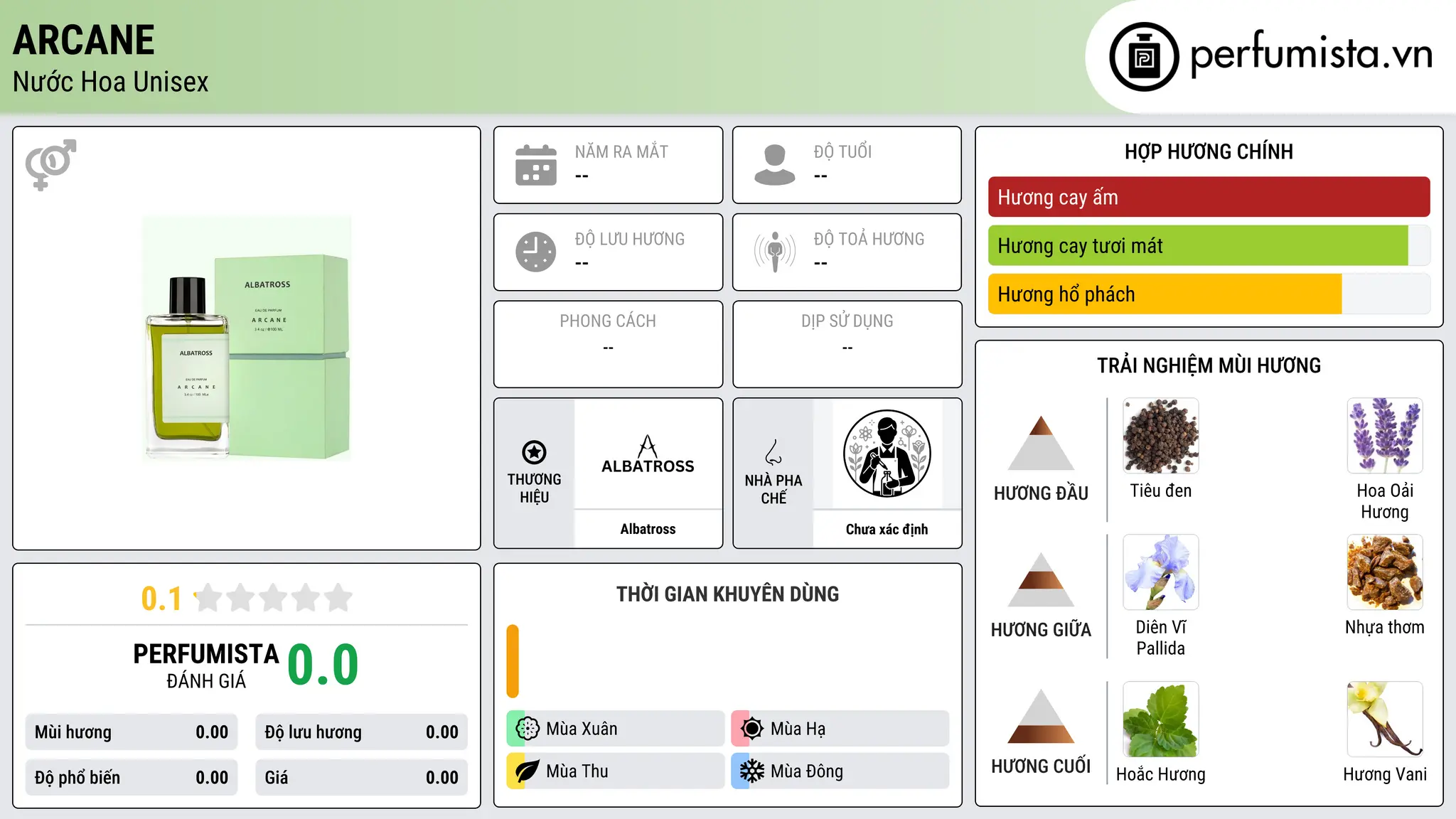Click the red Hương cay ấm accord bar
The height and width of the screenshot is (819, 1456).
[1209, 197]
